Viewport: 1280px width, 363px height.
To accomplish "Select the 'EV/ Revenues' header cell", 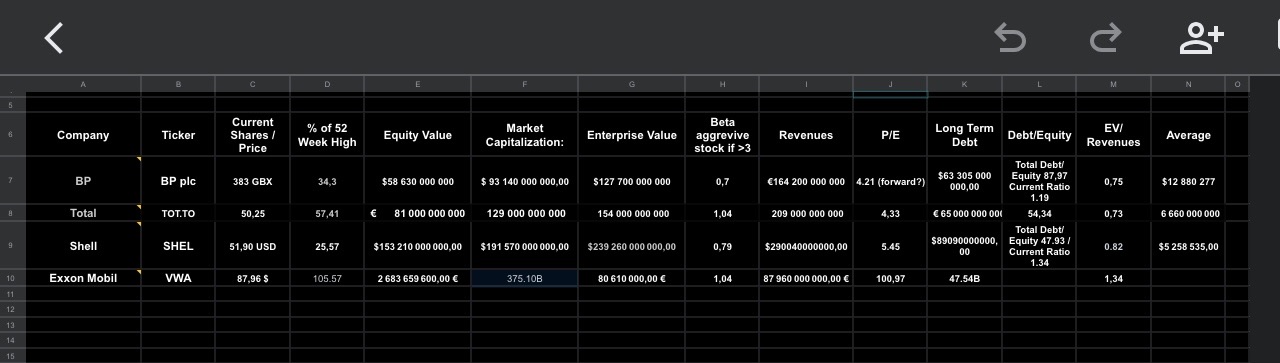I will (x=1113, y=135).
